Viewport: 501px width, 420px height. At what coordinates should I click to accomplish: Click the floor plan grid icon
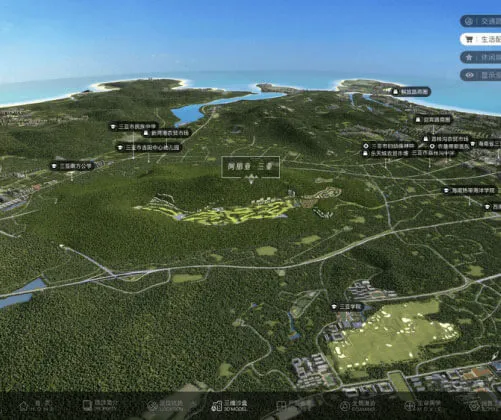pyautogui.click(x=281, y=406)
